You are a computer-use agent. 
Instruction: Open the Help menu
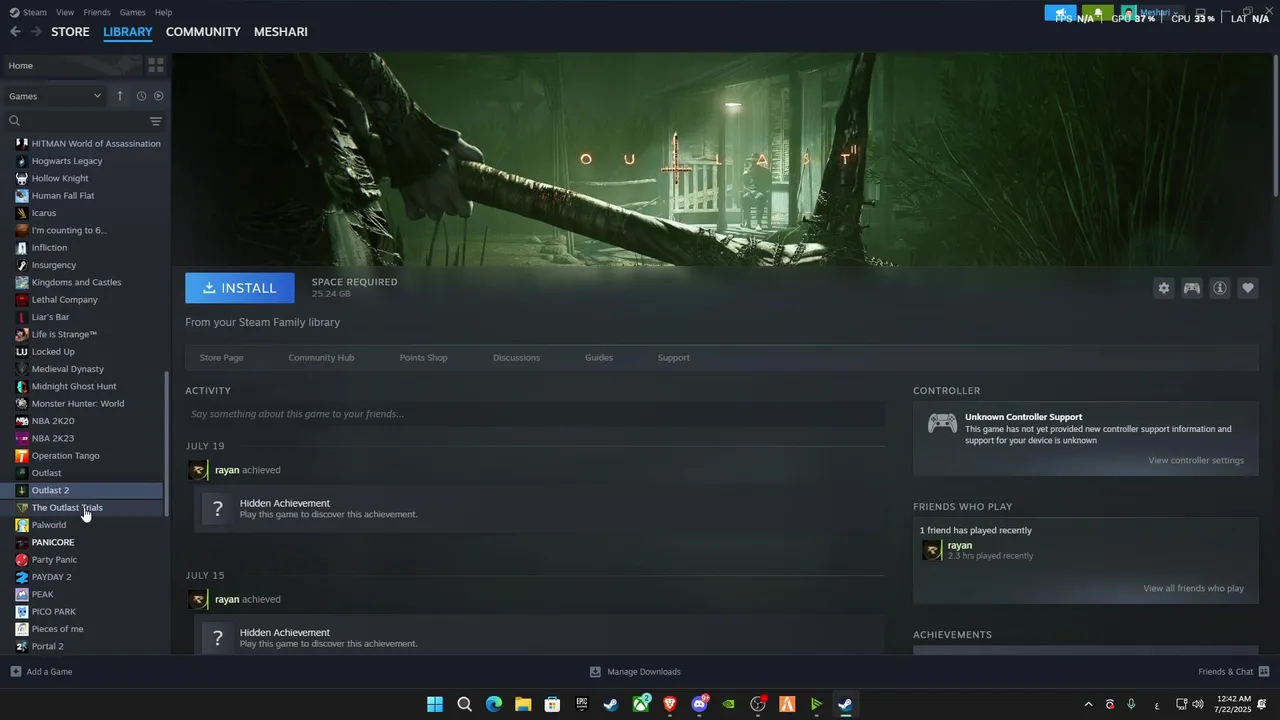point(164,12)
